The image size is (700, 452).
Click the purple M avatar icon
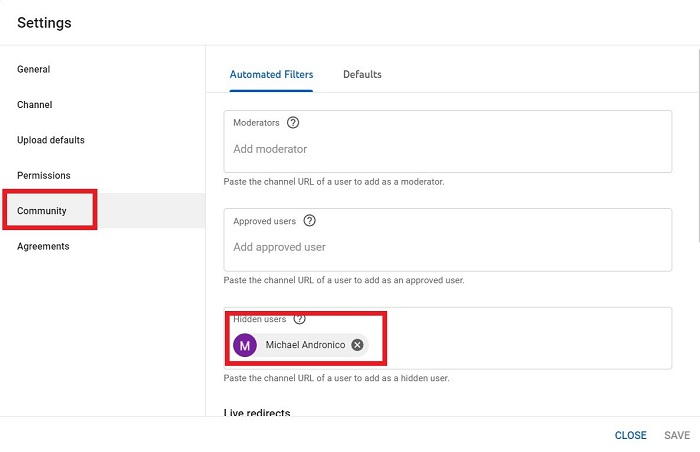[x=244, y=345]
